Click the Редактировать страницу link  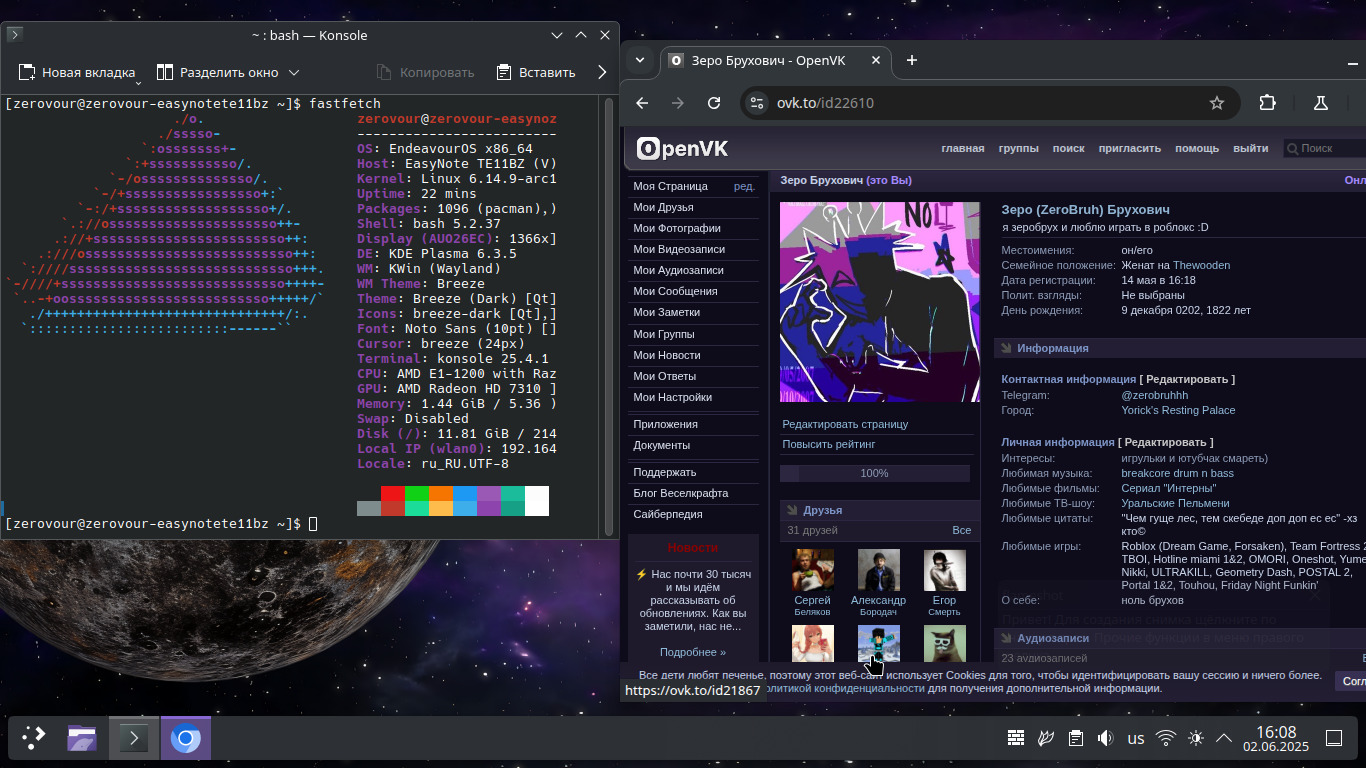pos(845,424)
